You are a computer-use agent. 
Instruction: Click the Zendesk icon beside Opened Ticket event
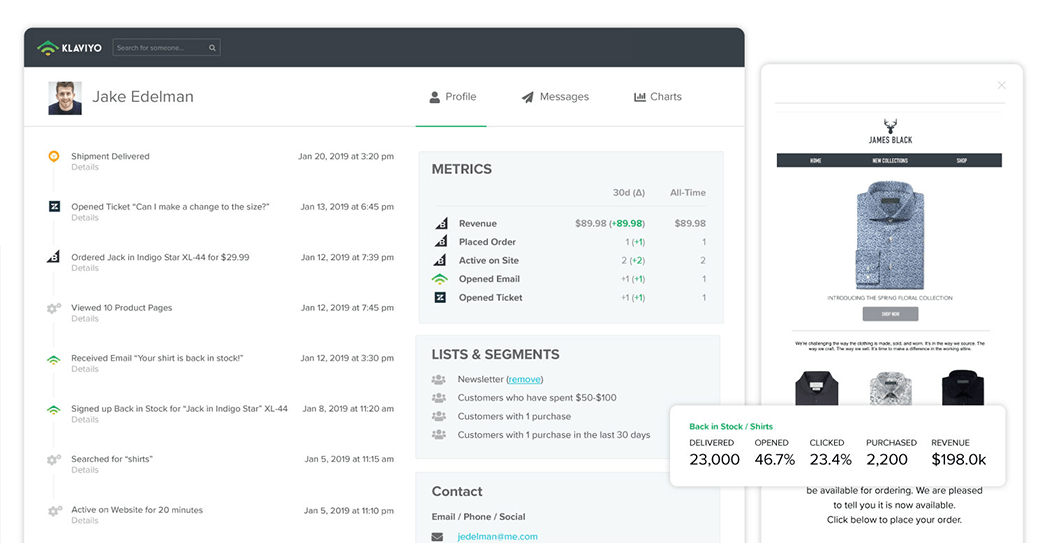54,207
